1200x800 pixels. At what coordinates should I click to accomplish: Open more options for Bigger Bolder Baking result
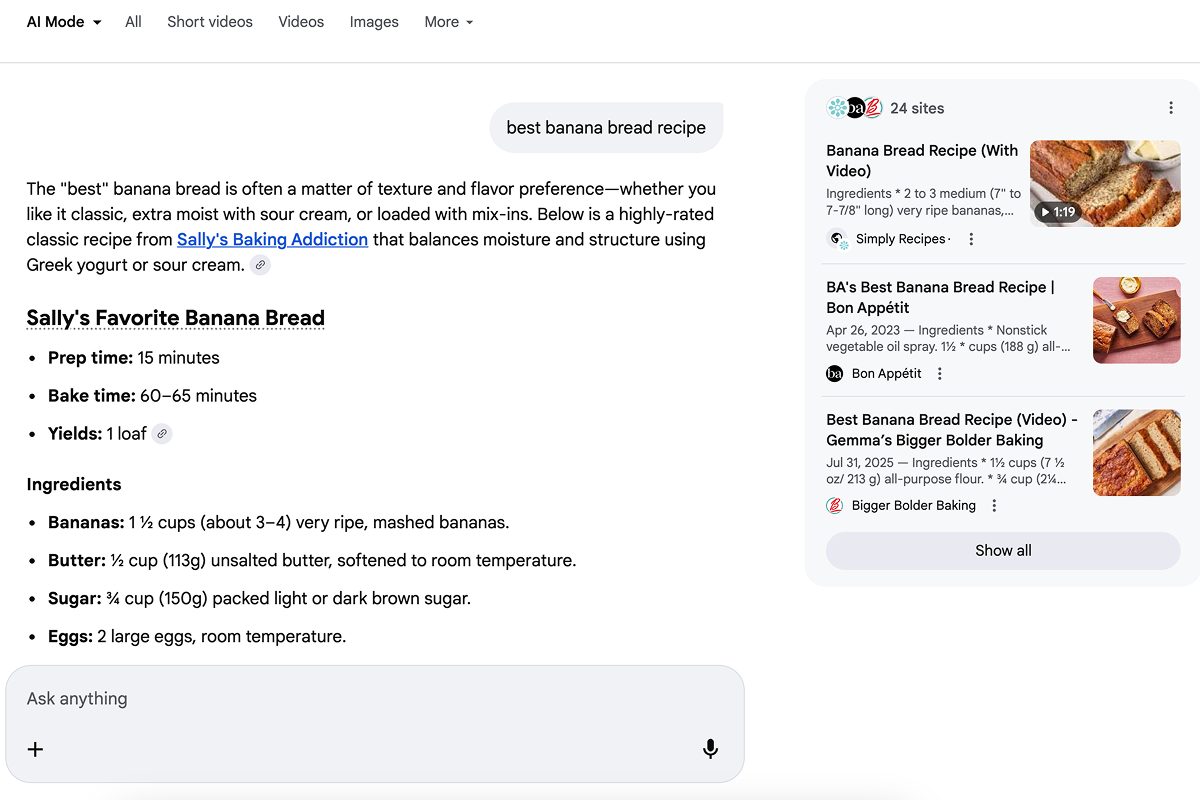[x=994, y=506]
